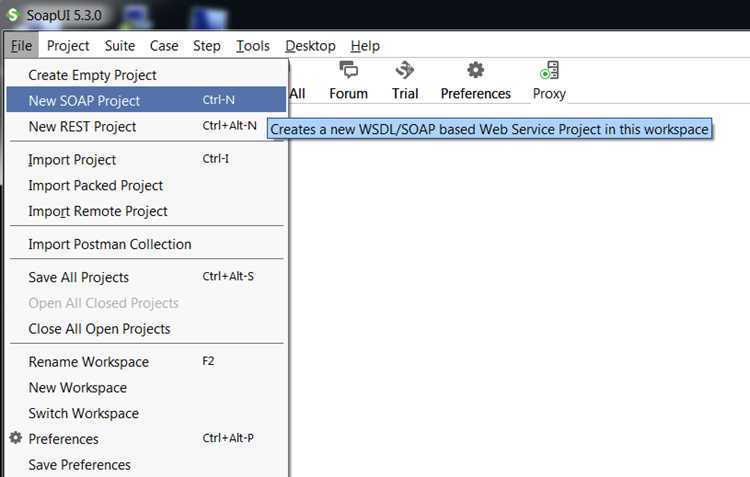Viewport: 750px width, 477px height.
Task: Select Close All Open Projects
Action: [x=146, y=329]
